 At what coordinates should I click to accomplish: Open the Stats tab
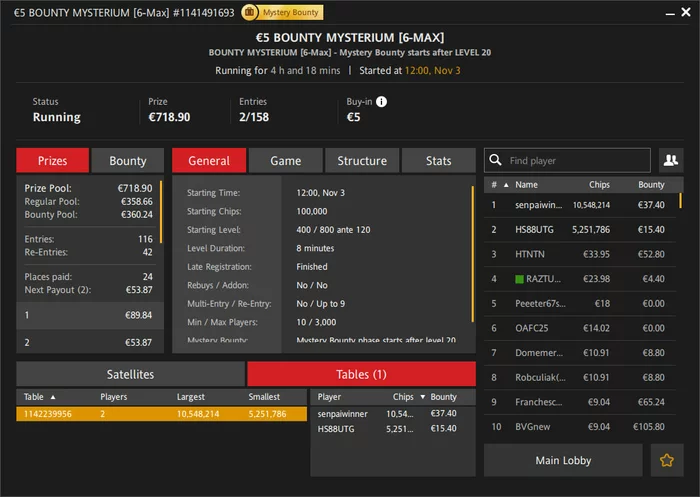coord(438,160)
